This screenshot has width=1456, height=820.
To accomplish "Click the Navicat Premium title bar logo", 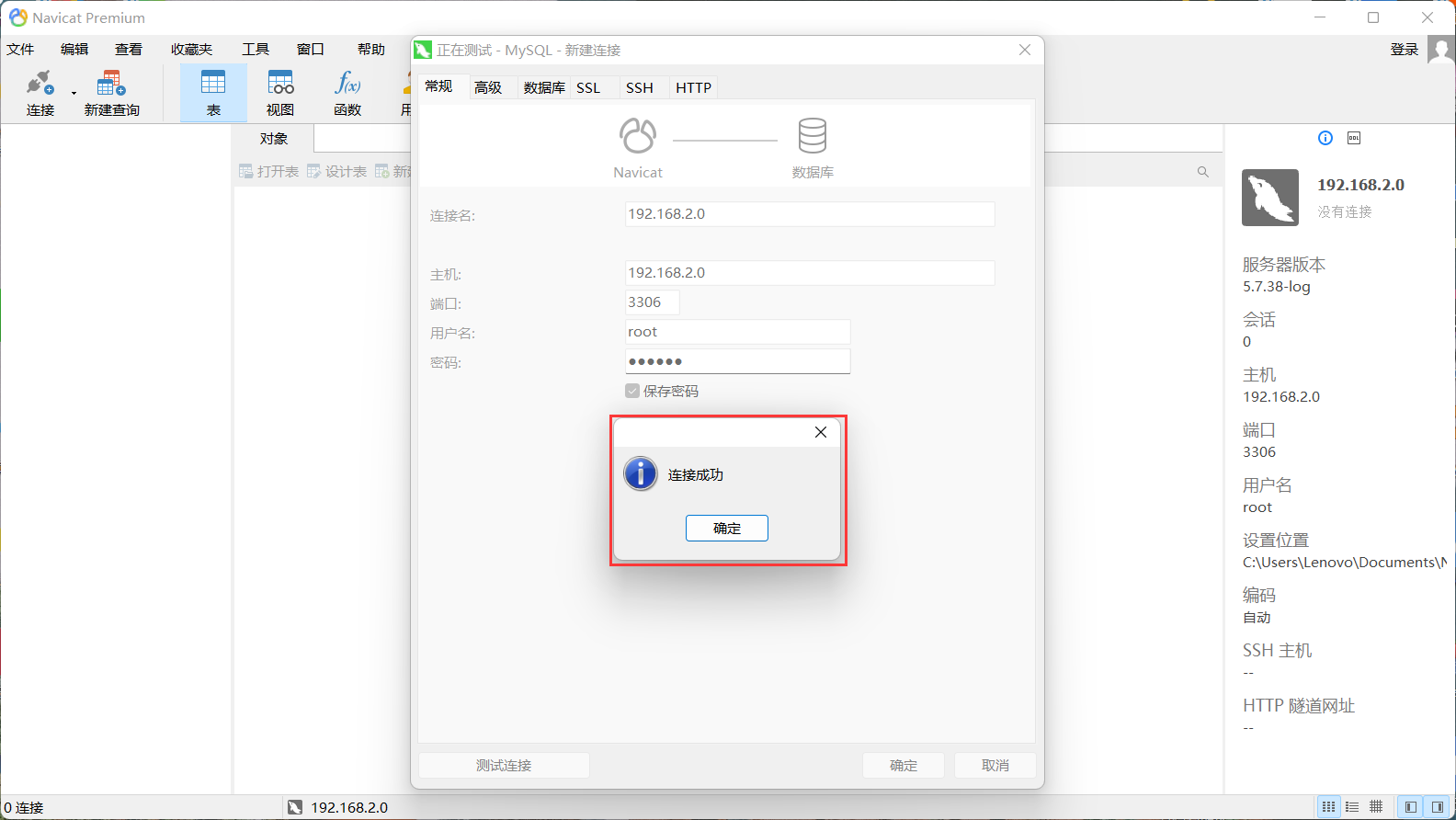I will tap(17, 17).
